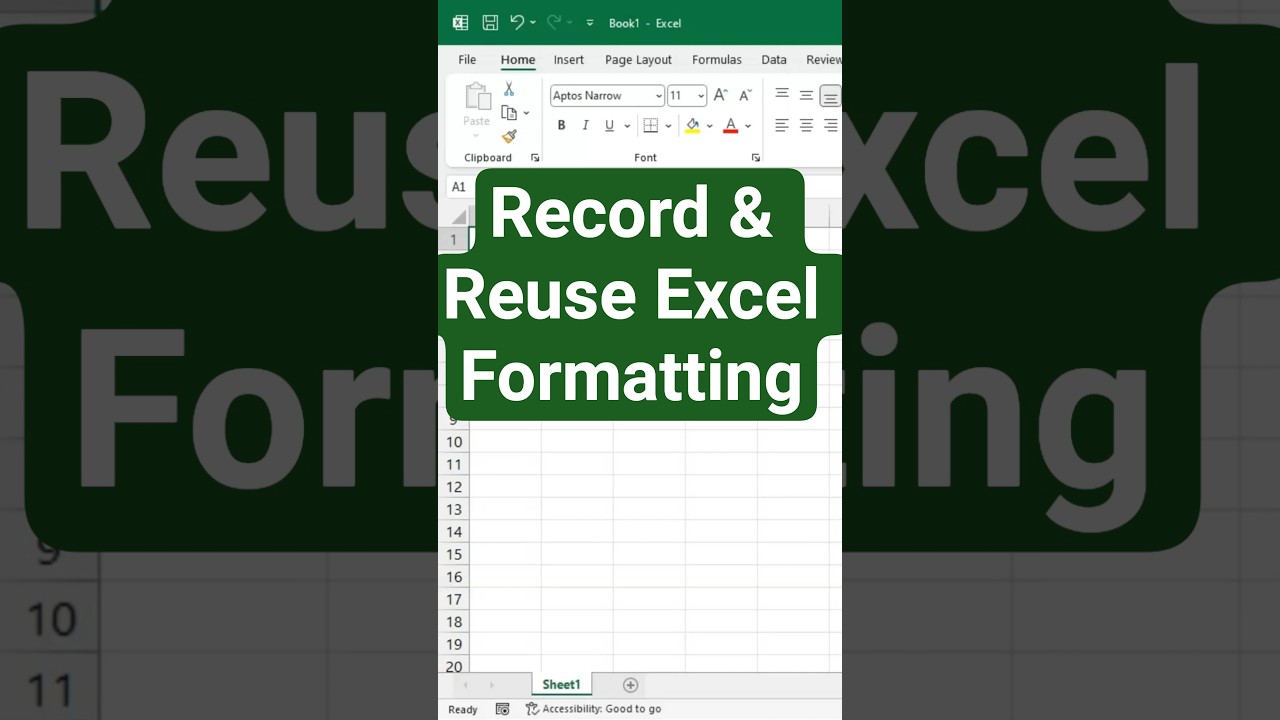Select Align Right icon
This screenshot has height=720, width=1280.
coord(830,126)
